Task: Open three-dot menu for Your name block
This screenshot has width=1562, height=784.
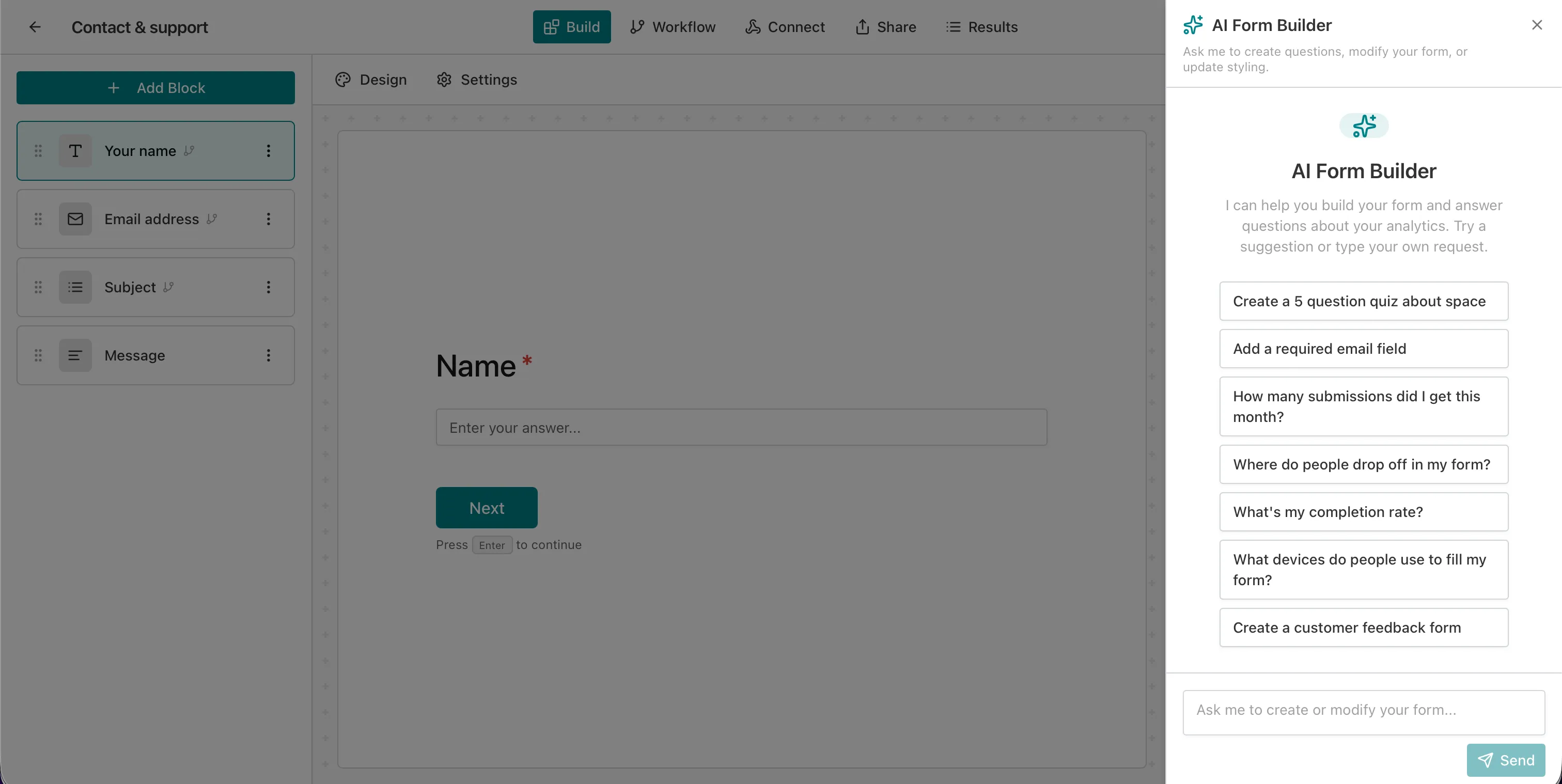Action: pyautogui.click(x=269, y=151)
